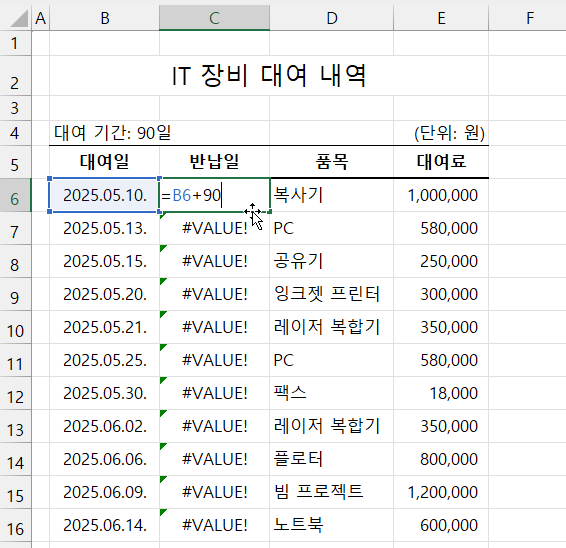This screenshot has width=566, height=548.
Task: Click #VALUE! error in row 7
Action: pos(214,228)
